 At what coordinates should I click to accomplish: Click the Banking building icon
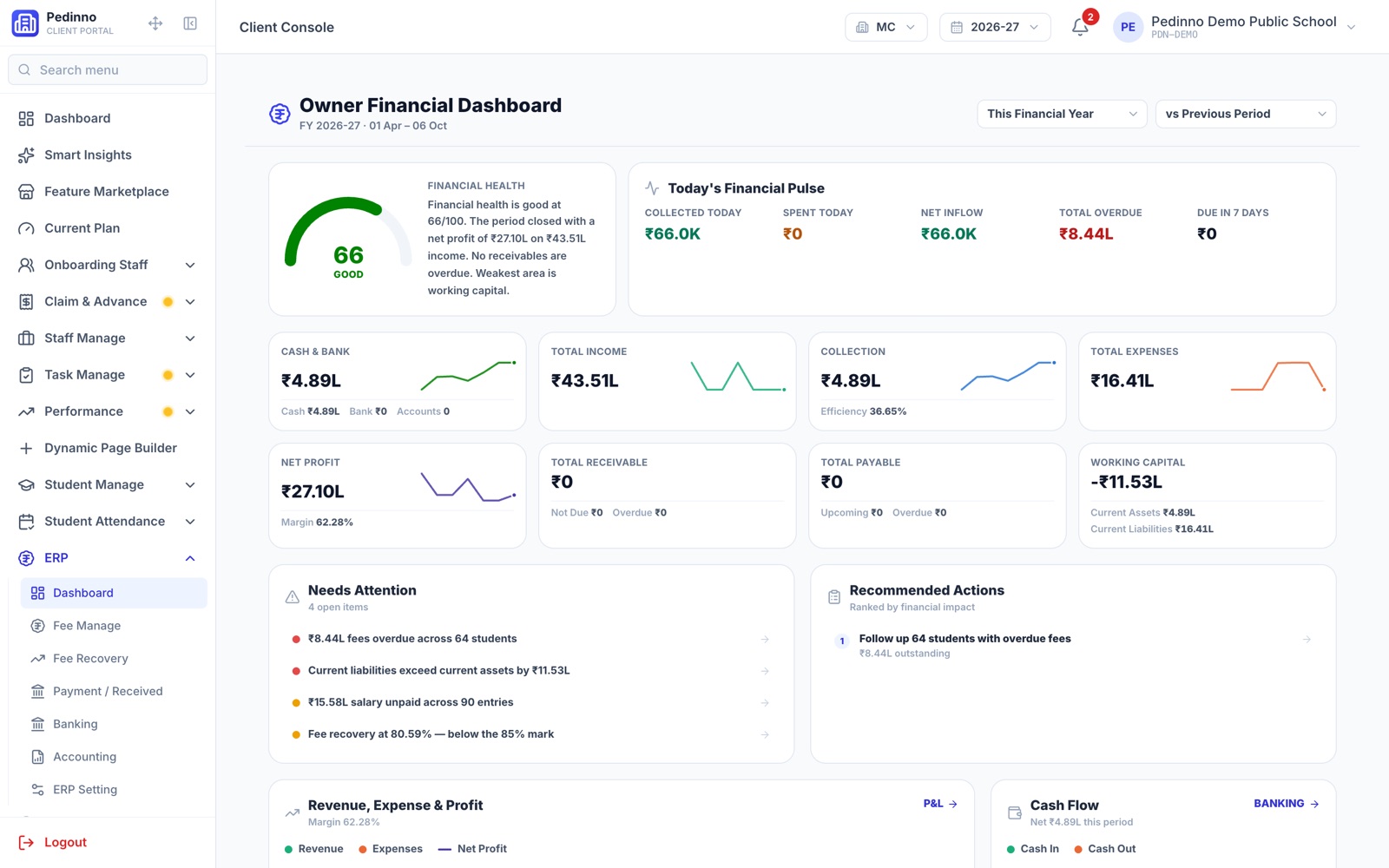click(x=37, y=724)
